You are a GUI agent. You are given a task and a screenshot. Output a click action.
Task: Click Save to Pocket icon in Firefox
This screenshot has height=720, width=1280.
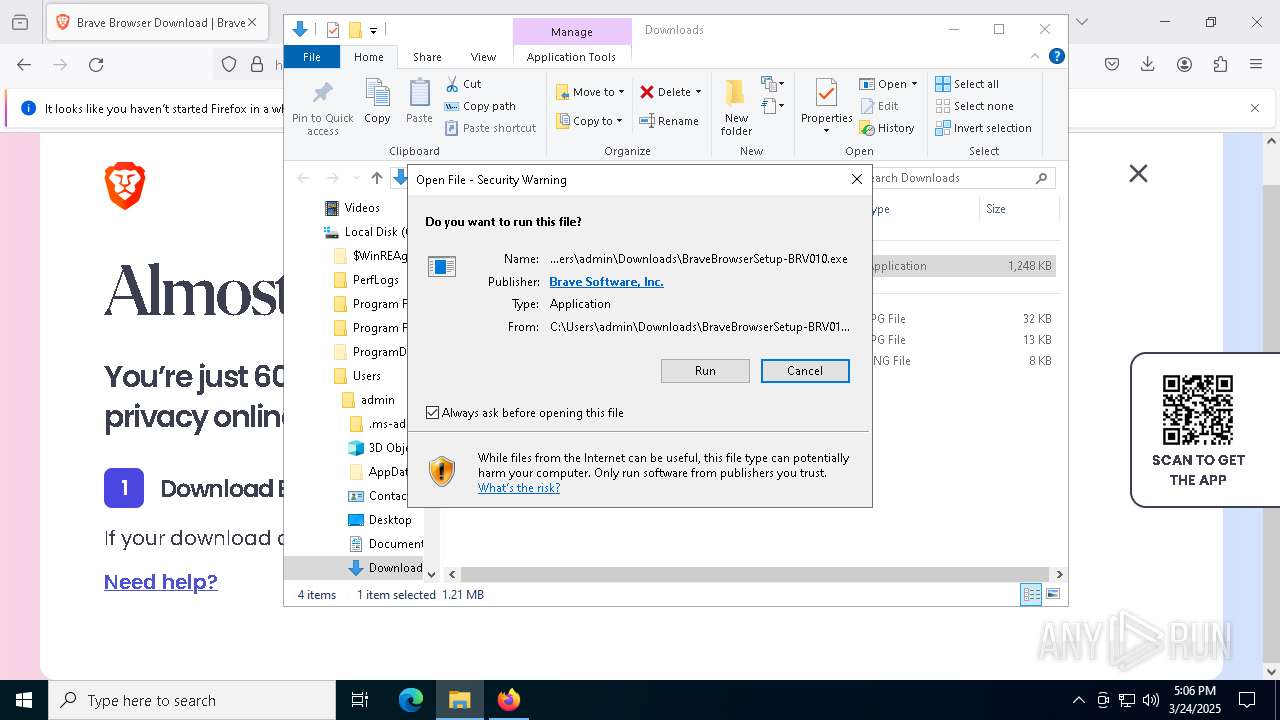point(1112,64)
